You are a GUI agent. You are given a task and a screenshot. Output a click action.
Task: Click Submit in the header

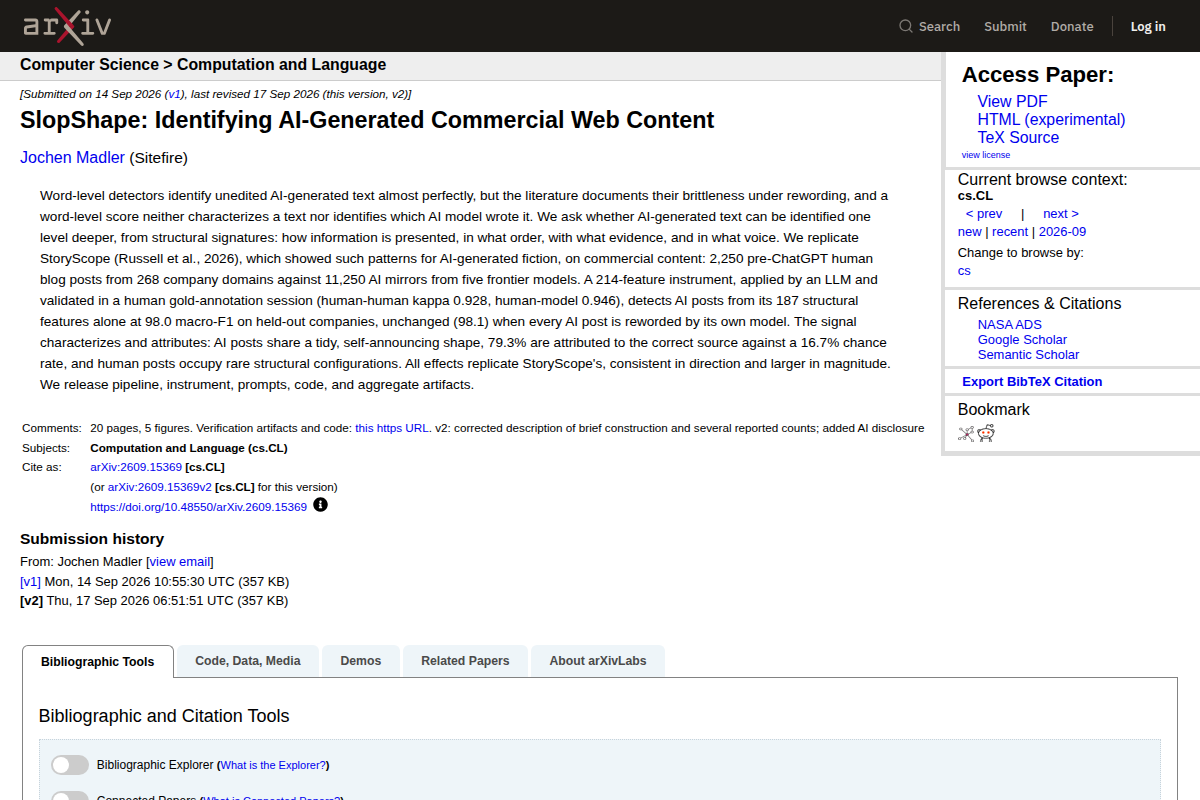[x=1005, y=27]
